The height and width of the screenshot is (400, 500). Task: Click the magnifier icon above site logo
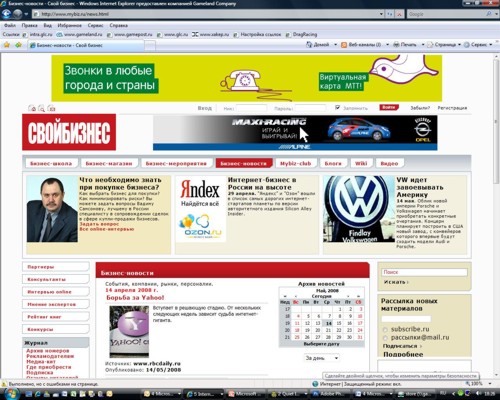tap(41, 108)
